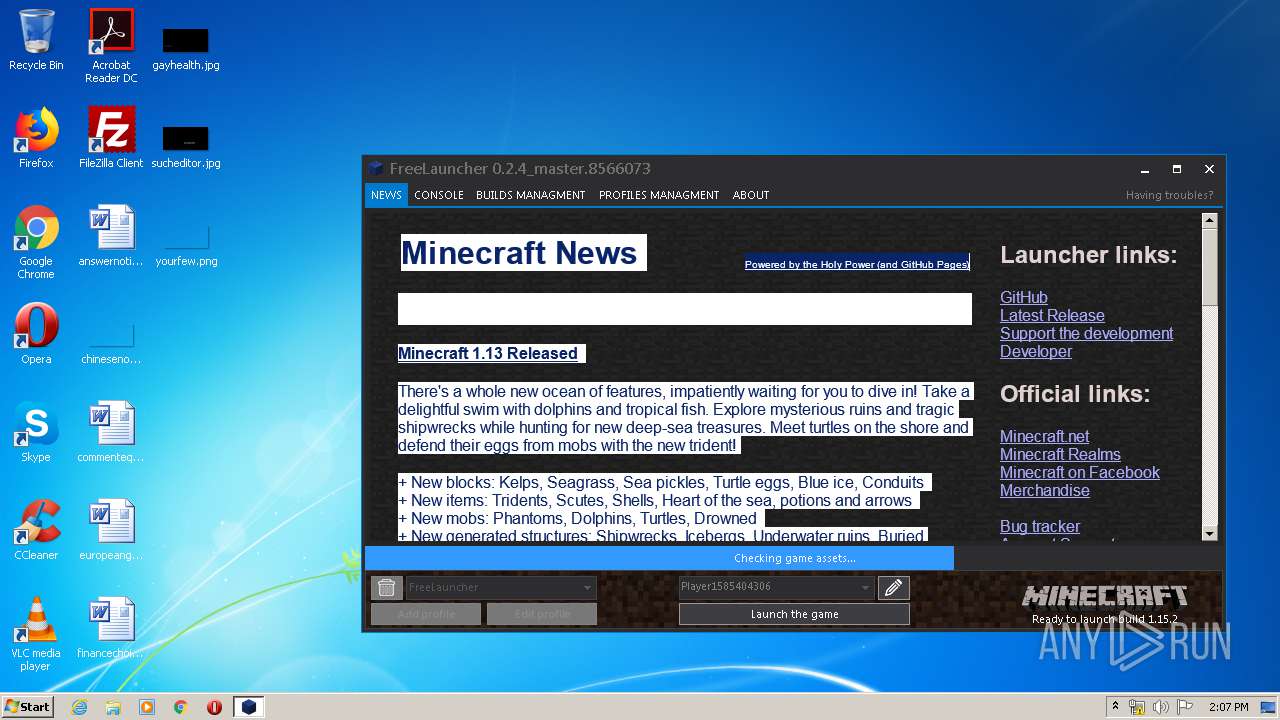Click the news panel scrollbar thumb

coord(1209,267)
